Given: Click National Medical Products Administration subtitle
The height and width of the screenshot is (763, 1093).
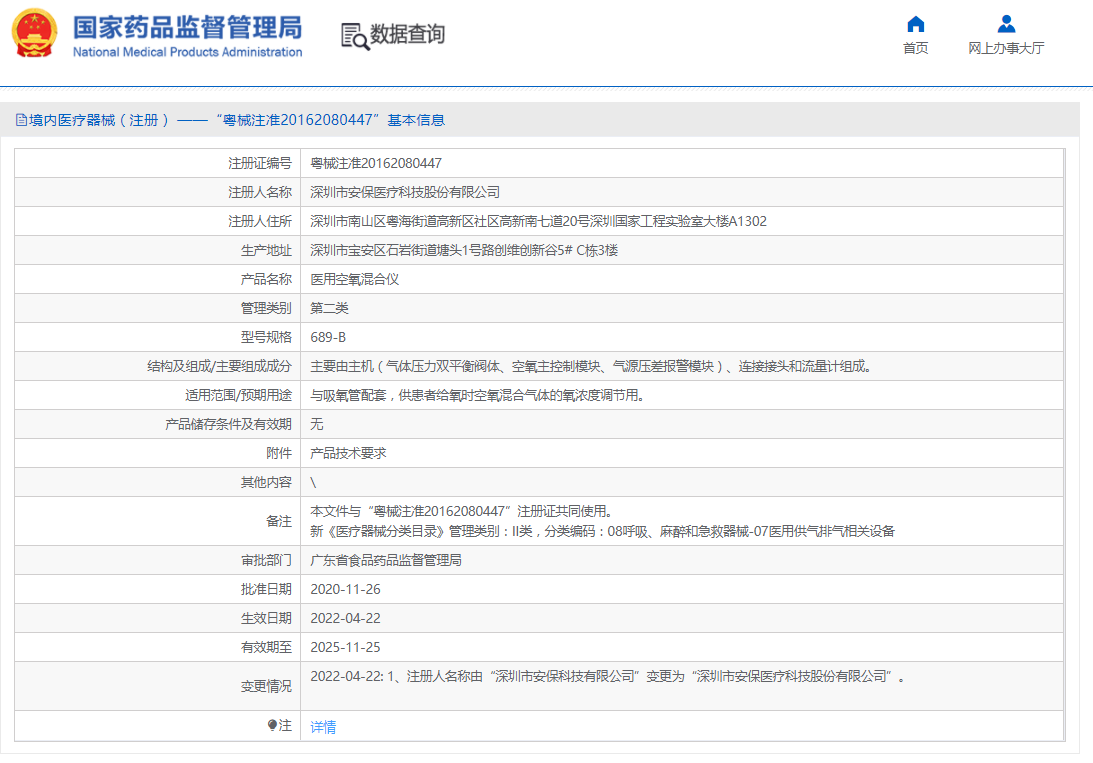Looking at the screenshot, I should tap(188, 52).
